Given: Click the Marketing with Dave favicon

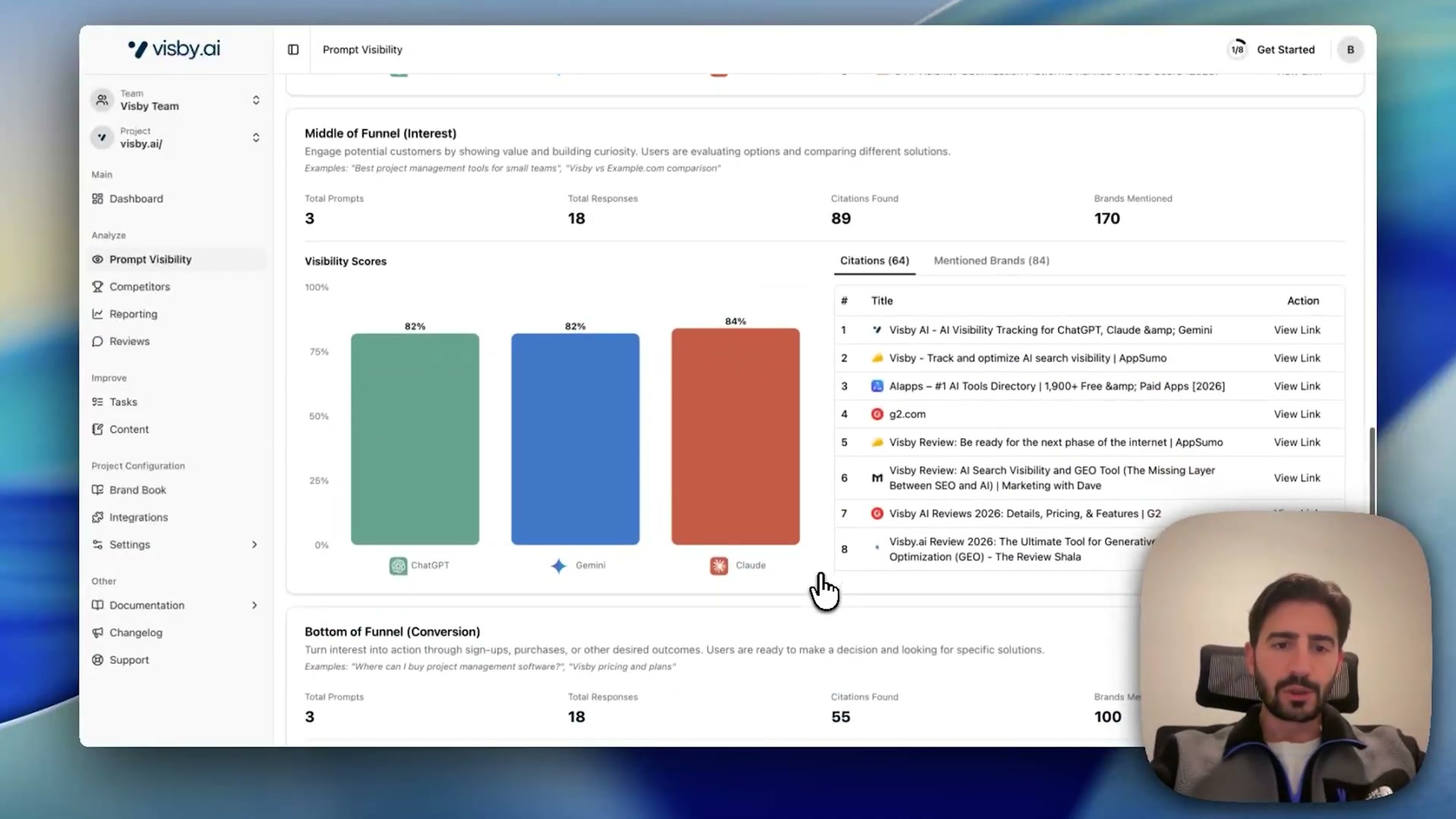Looking at the screenshot, I should click(x=877, y=478).
